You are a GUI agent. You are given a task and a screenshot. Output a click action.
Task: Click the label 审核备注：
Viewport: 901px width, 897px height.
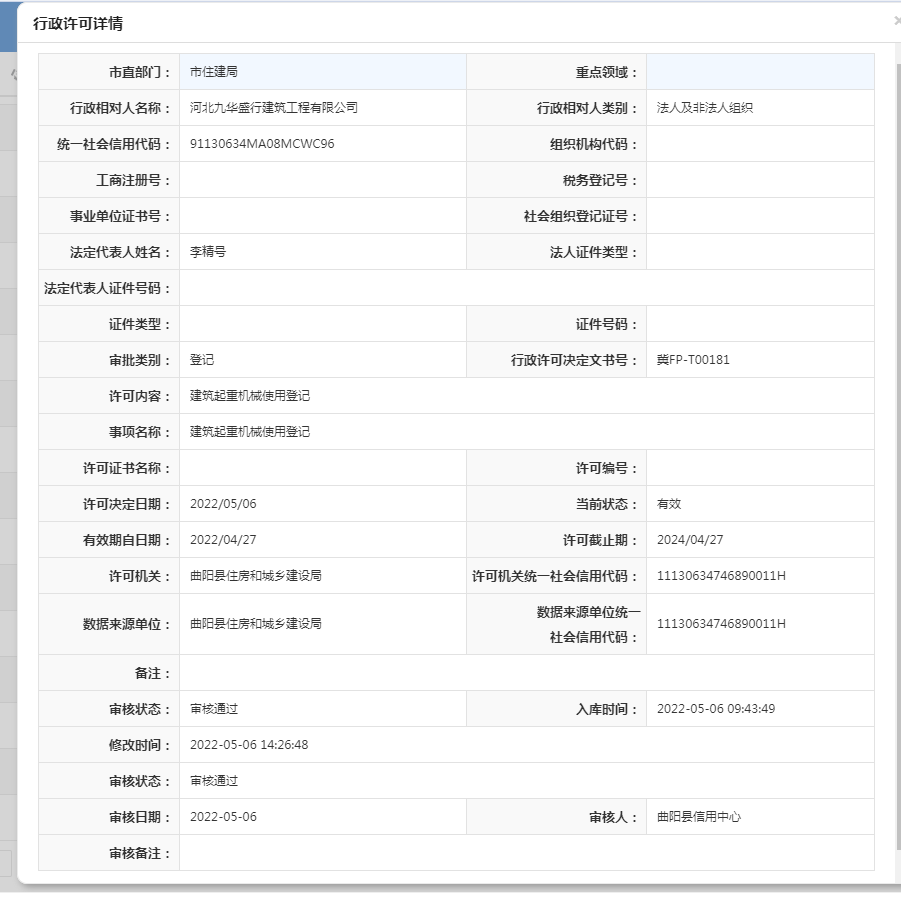[x=140, y=853]
